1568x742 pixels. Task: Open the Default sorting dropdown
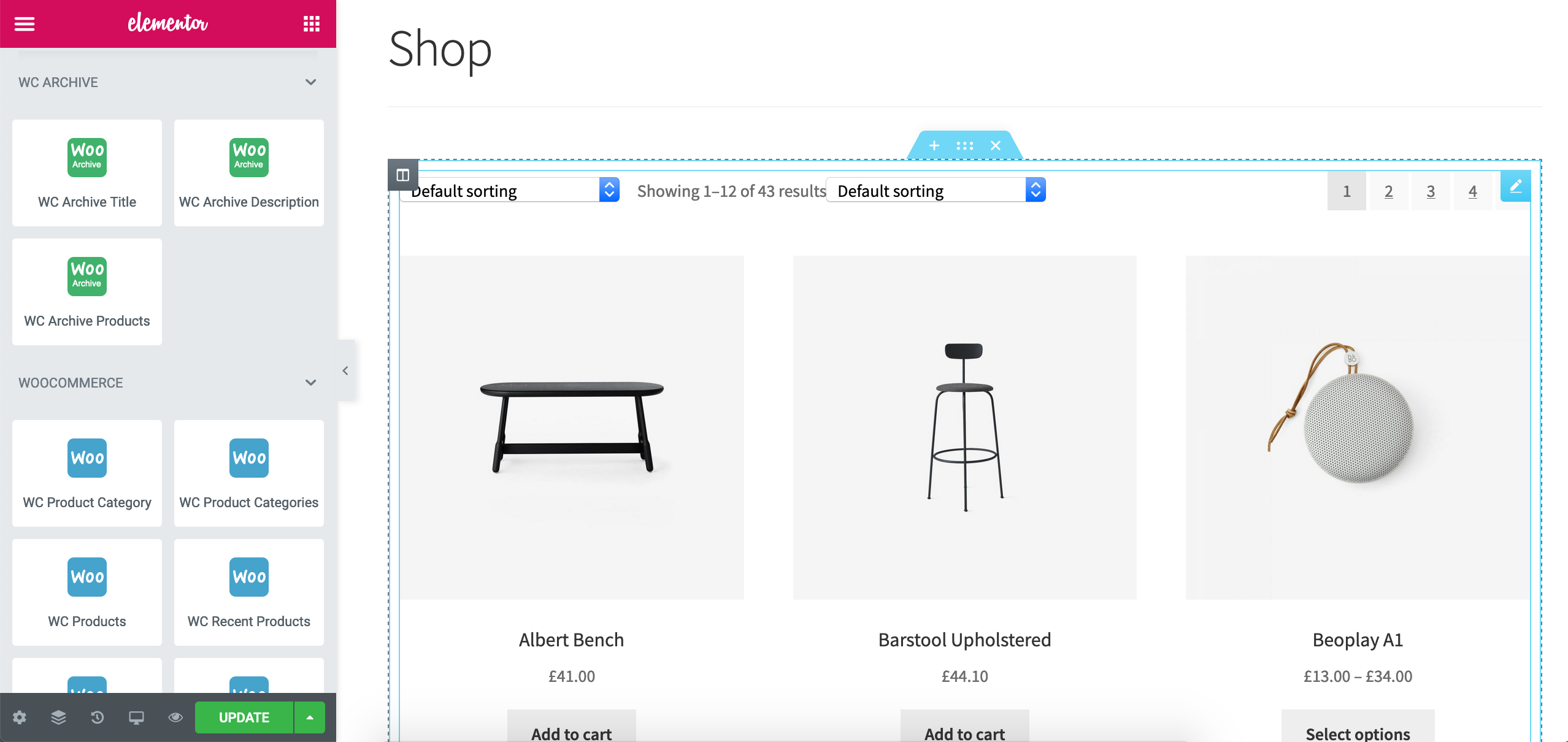point(510,191)
